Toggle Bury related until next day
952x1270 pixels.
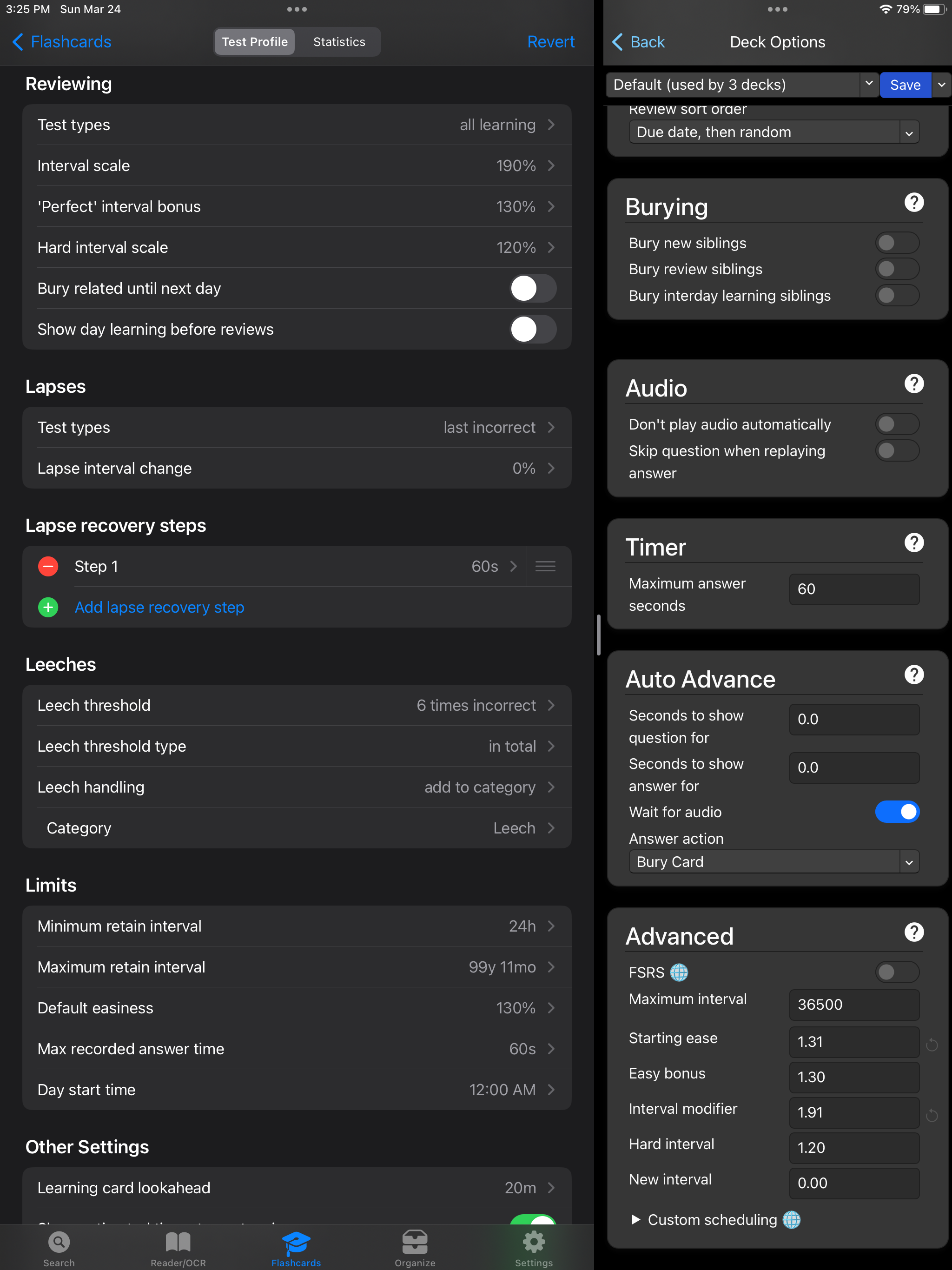coord(533,288)
